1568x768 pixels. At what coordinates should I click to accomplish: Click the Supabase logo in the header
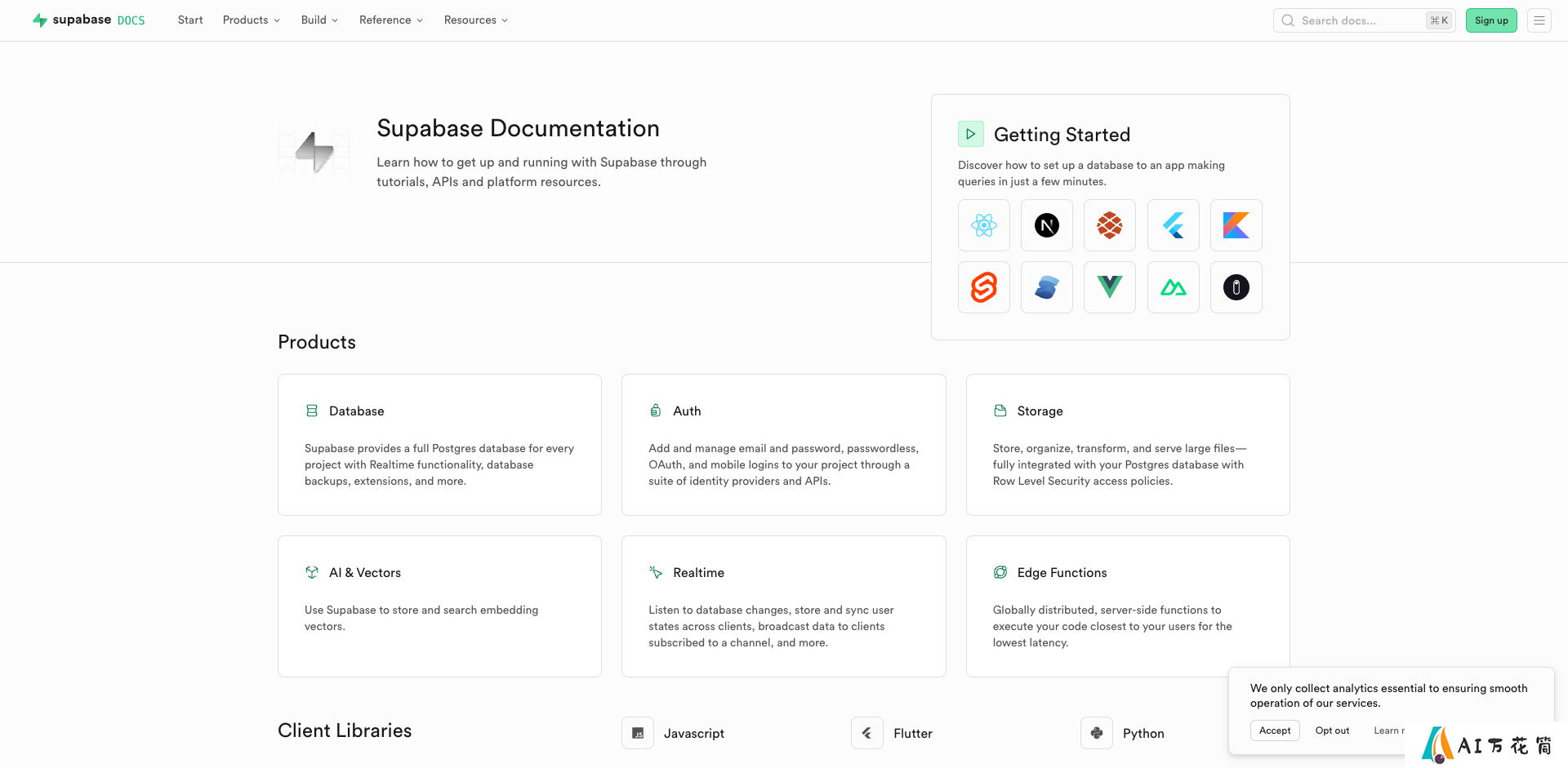click(x=72, y=20)
